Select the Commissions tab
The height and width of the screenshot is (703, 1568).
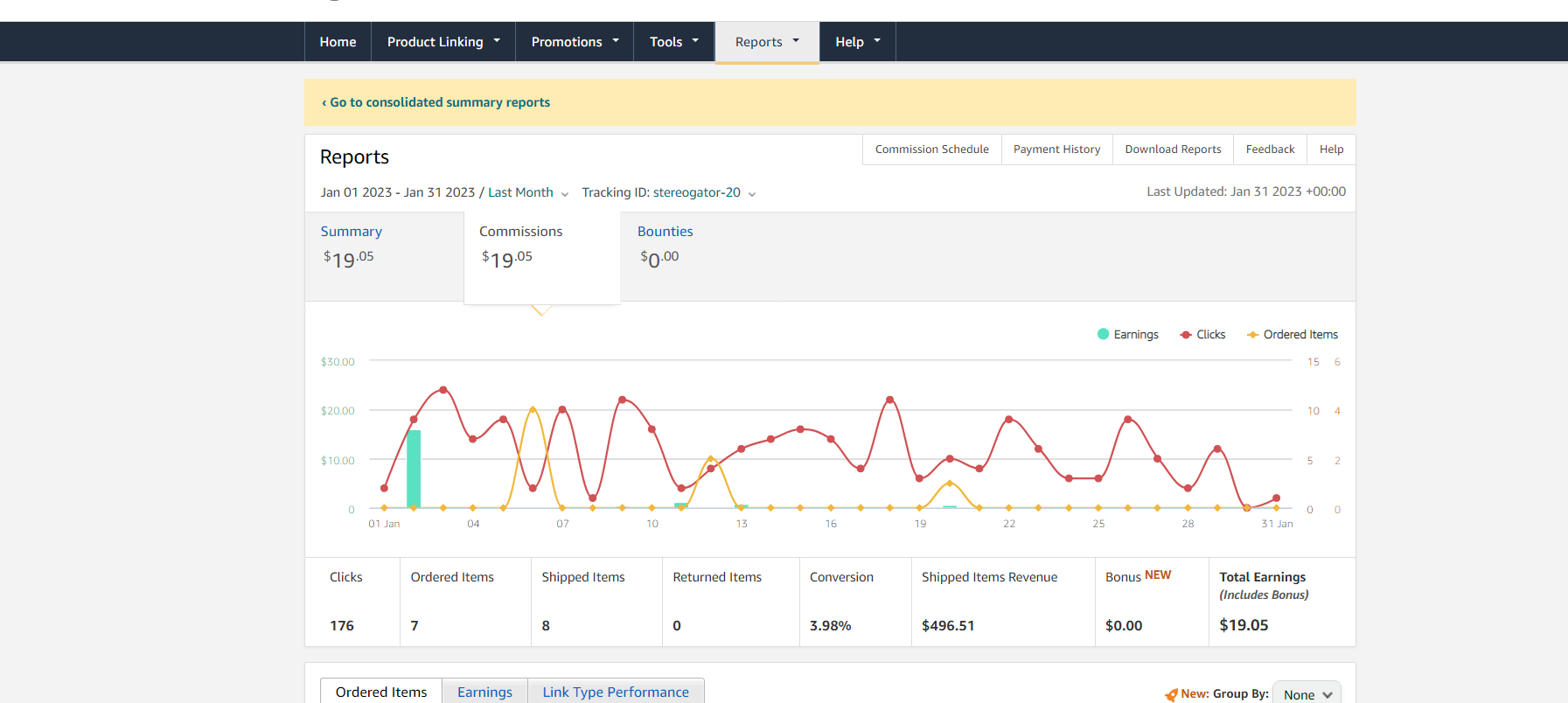(542, 257)
